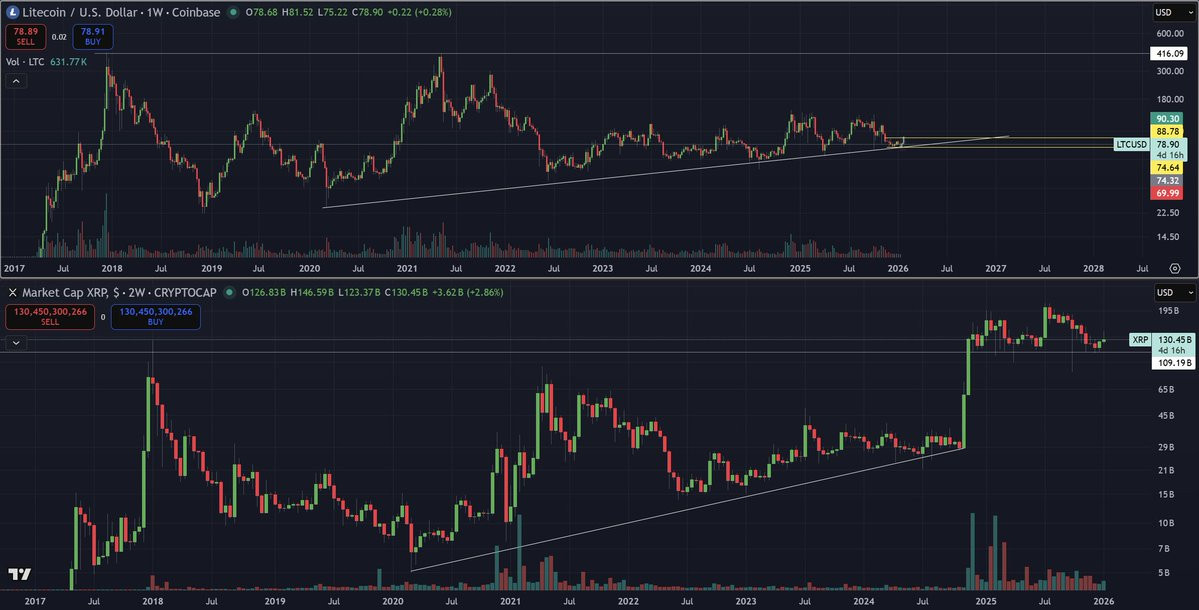Click the 0.02 spread value
The height and width of the screenshot is (610, 1199).
59,37
